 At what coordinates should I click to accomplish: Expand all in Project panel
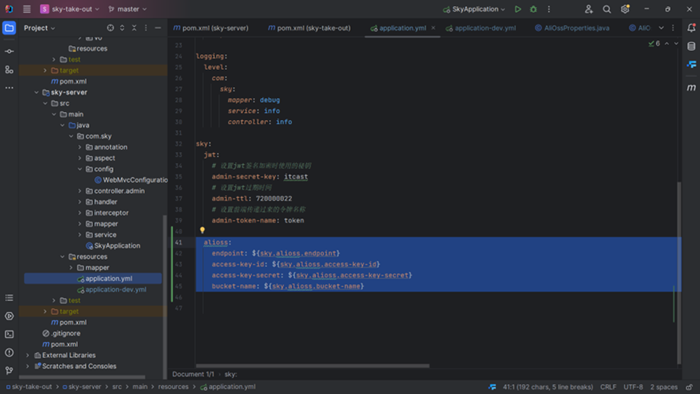click(122, 28)
